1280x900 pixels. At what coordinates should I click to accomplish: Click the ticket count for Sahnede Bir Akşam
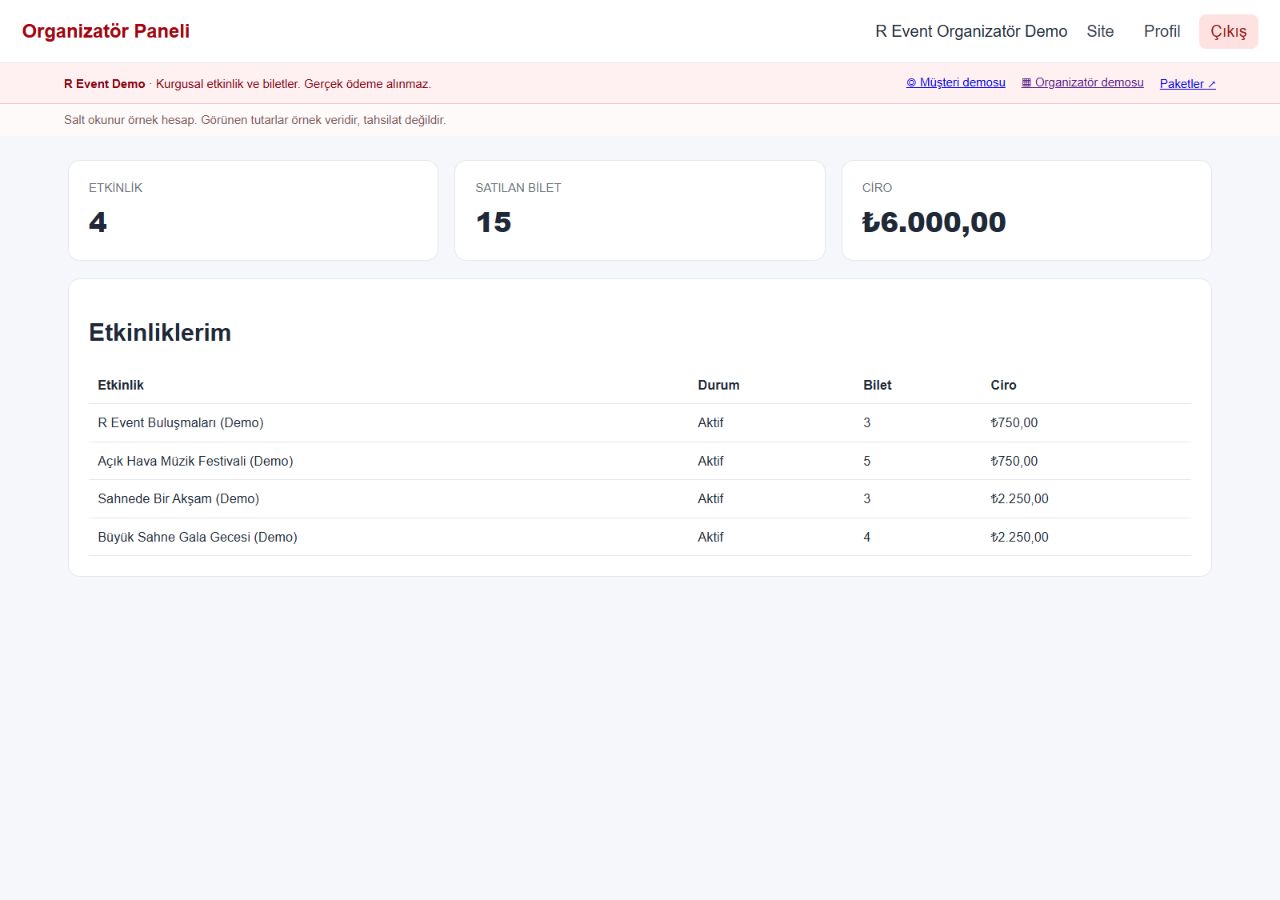pos(867,499)
